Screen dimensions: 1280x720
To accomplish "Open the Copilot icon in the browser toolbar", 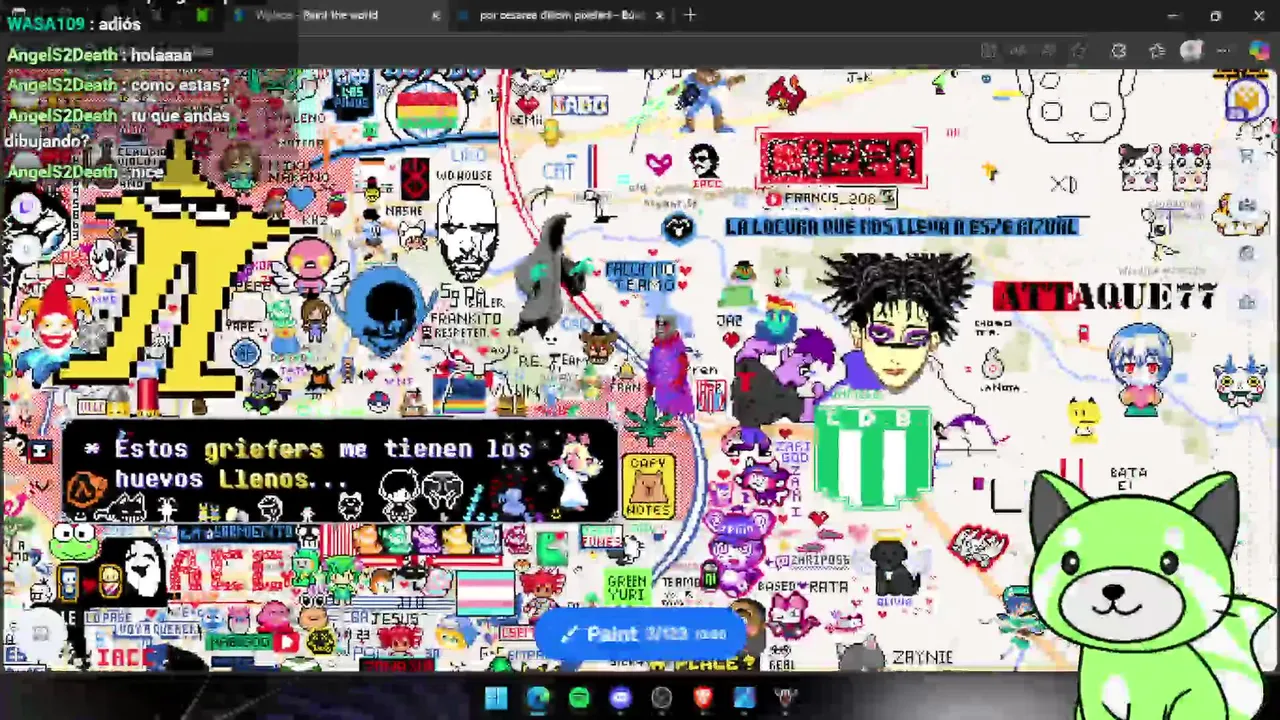I will [1259, 51].
